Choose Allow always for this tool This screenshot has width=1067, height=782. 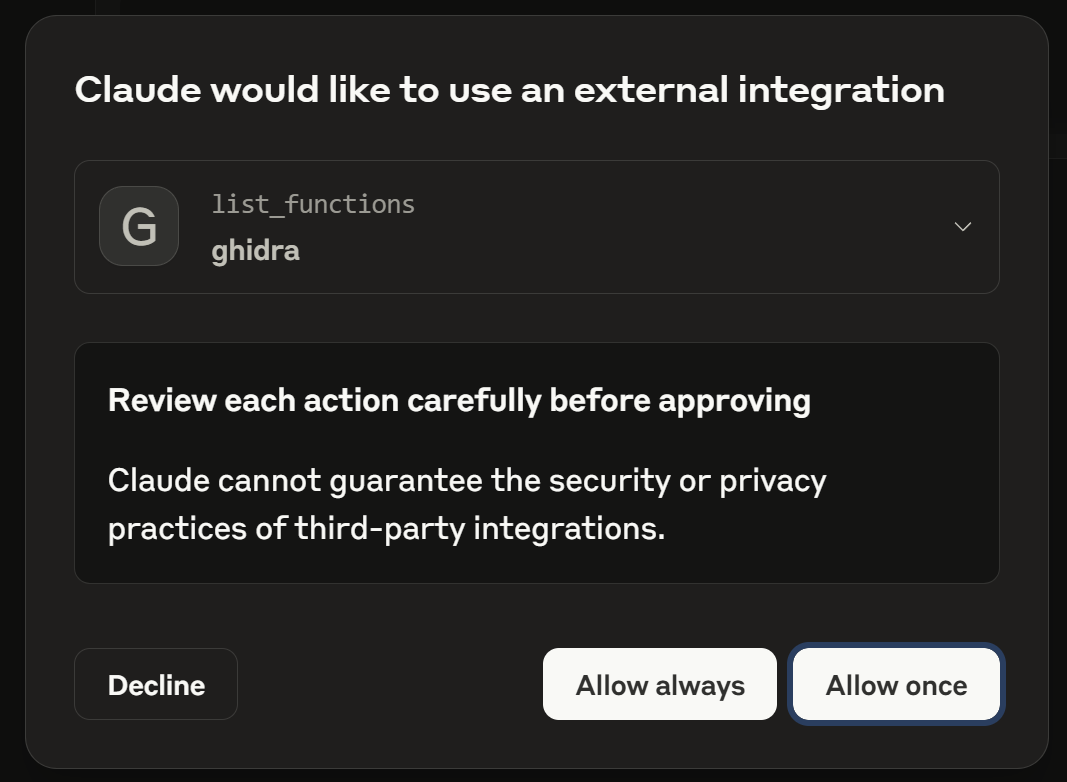pyautogui.click(x=659, y=684)
